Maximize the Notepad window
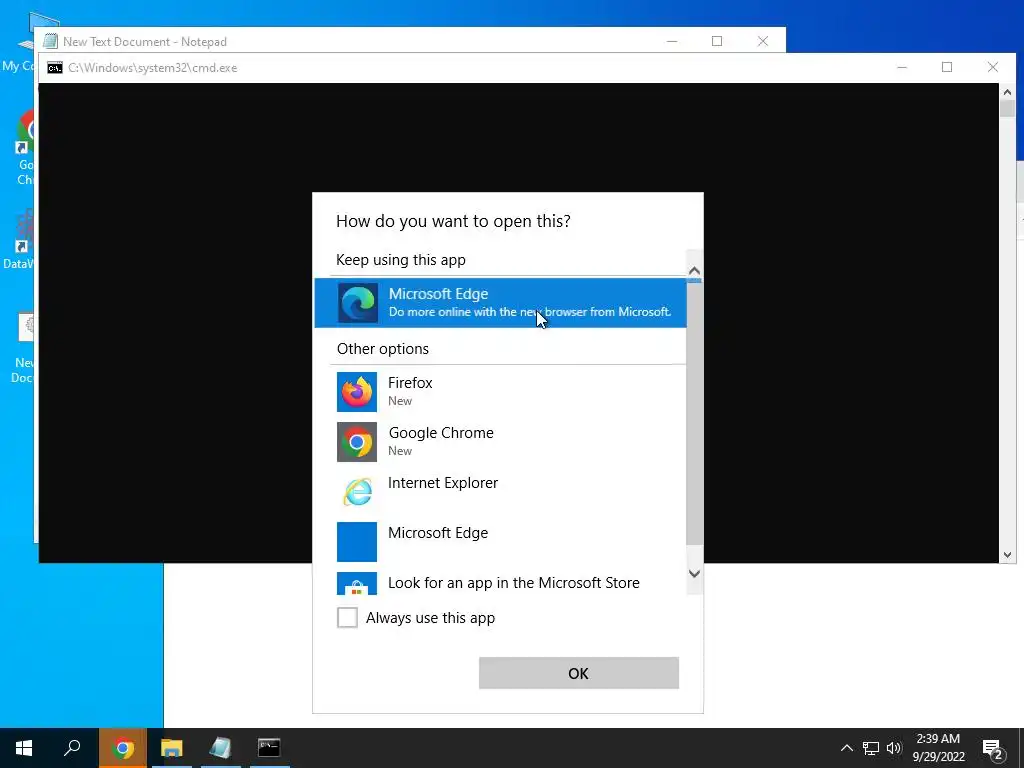The height and width of the screenshot is (768, 1024). (x=717, y=41)
